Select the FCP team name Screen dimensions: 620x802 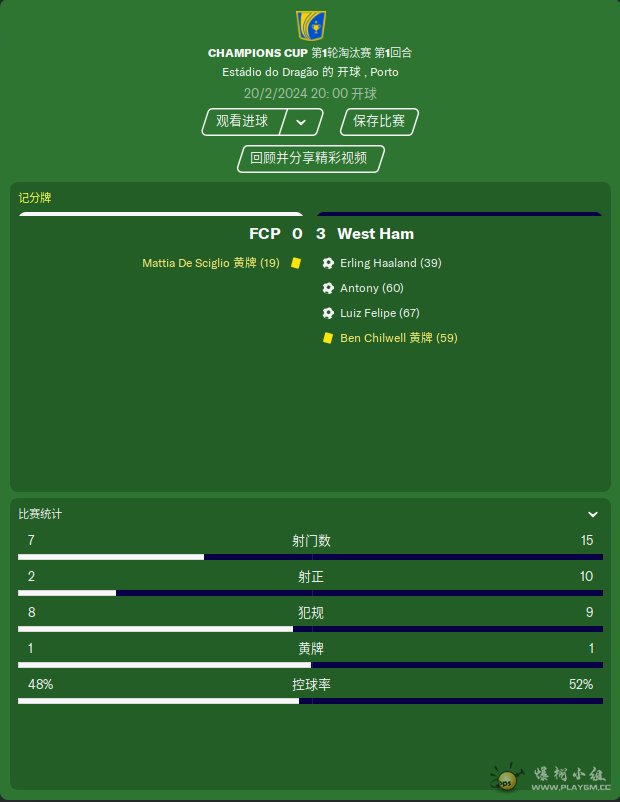(x=264, y=234)
